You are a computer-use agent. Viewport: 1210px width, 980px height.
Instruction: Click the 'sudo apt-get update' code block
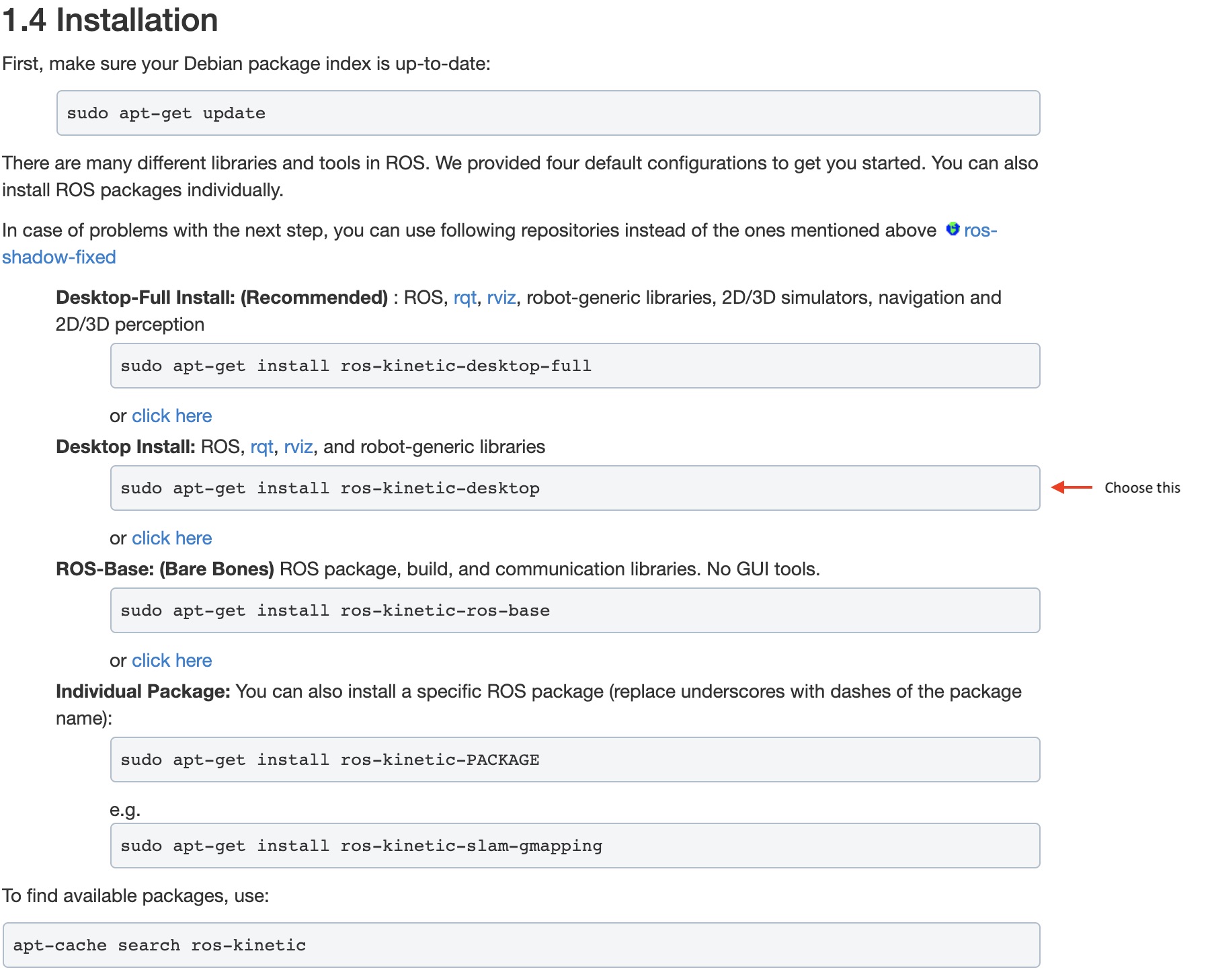click(x=548, y=113)
